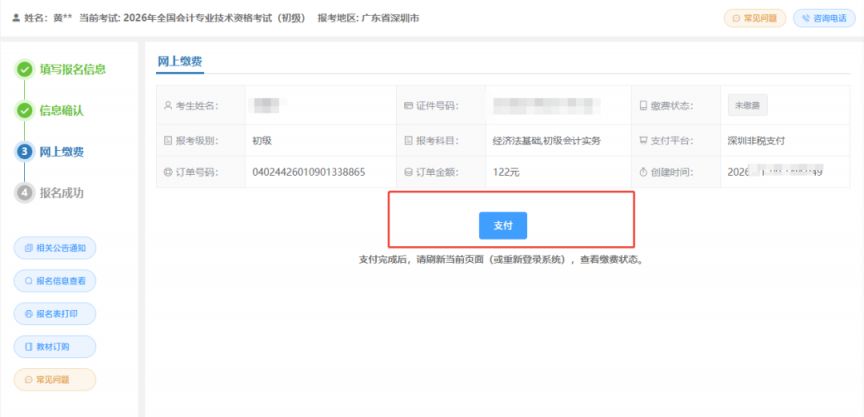
Task: Click the orange 常见问题 sidebar button
Action: pos(55,380)
